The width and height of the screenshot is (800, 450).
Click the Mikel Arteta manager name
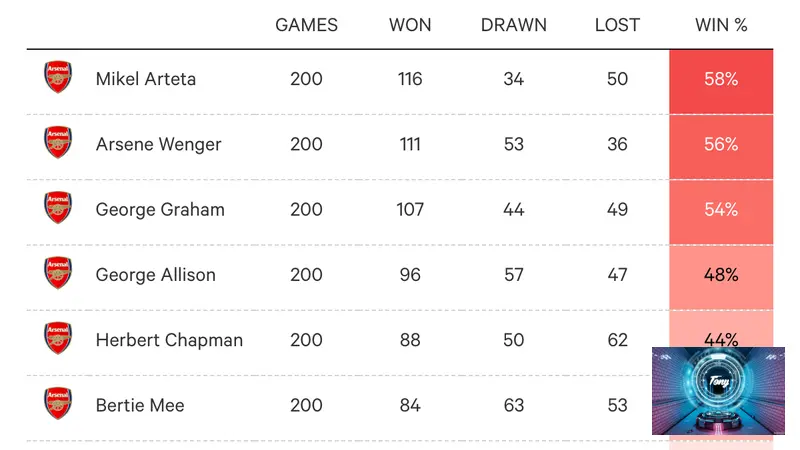tap(146, 79)
